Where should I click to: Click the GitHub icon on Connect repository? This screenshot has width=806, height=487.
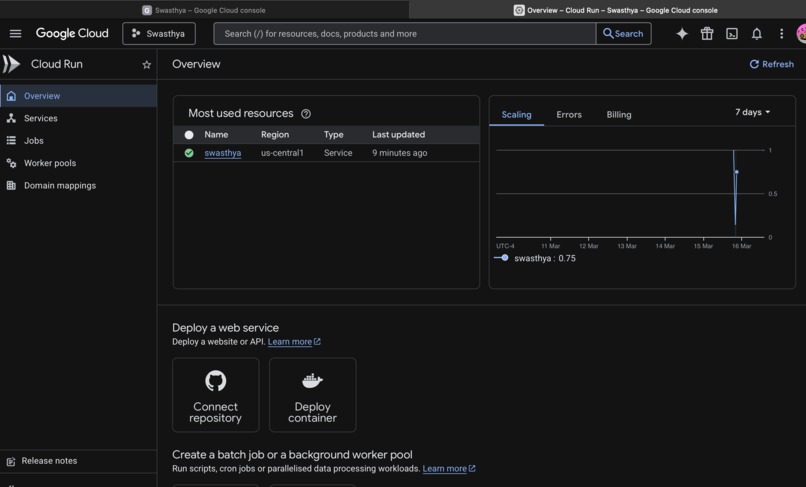tap(215, 381)
